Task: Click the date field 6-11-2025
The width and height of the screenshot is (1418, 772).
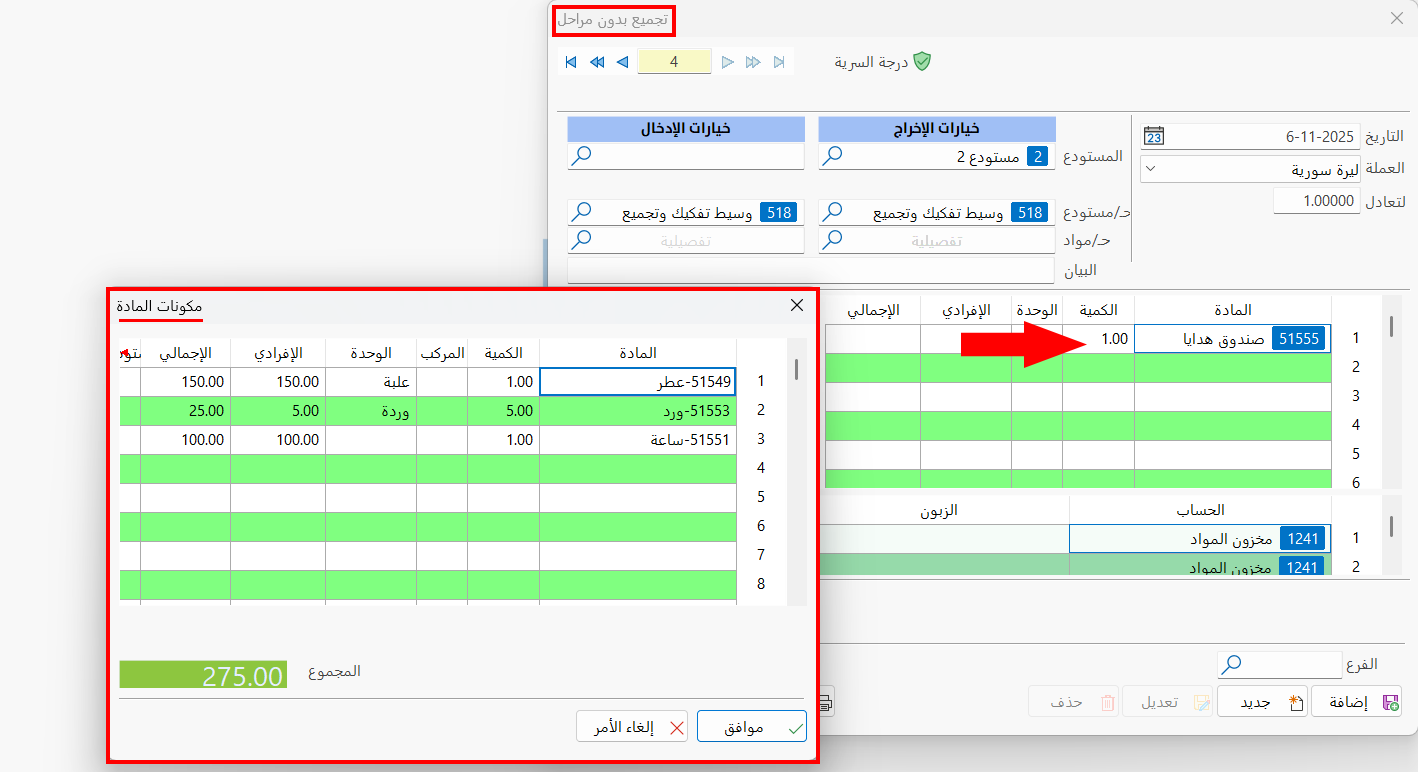Action: pos(1250,136)
